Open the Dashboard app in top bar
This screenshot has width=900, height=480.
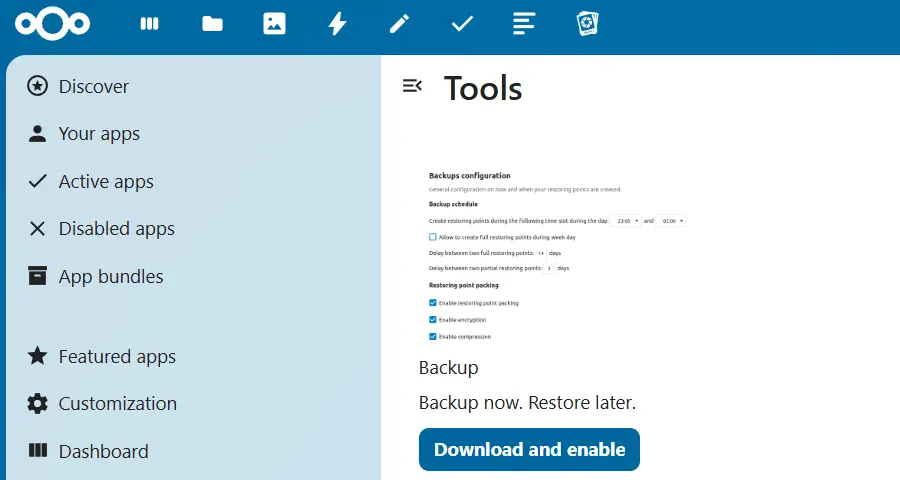pyautogui.click(x=150, y=24)
